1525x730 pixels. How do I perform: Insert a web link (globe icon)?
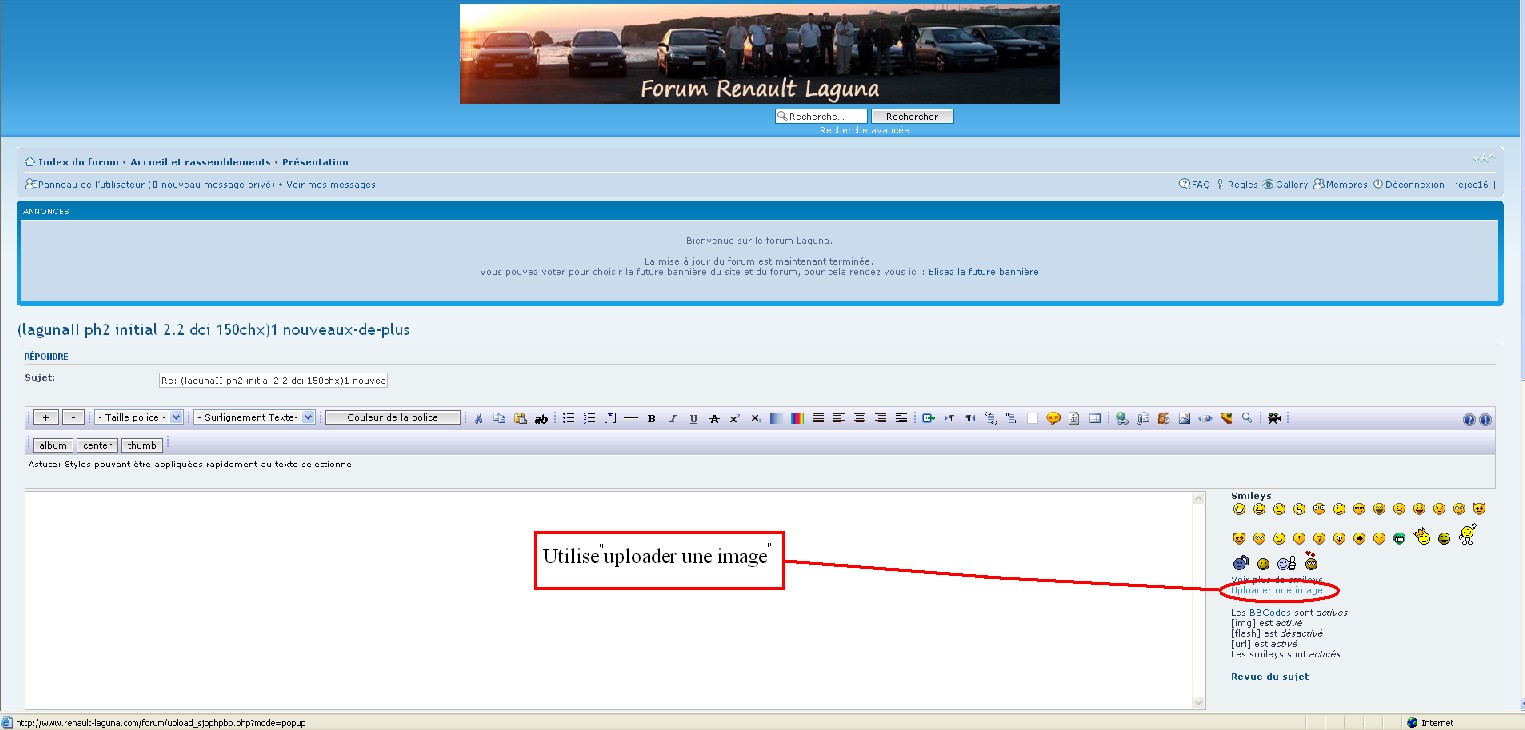click(1123, 418)
